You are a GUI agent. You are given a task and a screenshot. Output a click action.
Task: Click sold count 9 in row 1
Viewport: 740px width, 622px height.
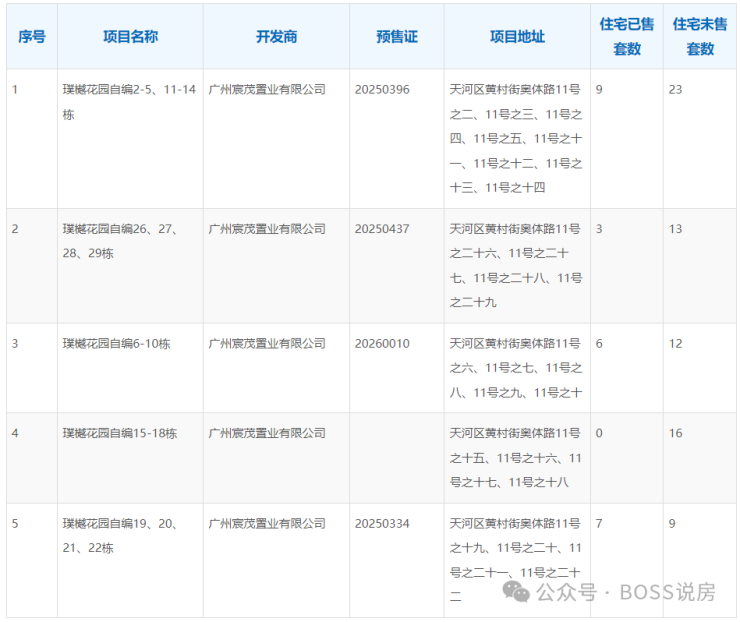coord(599,90)
